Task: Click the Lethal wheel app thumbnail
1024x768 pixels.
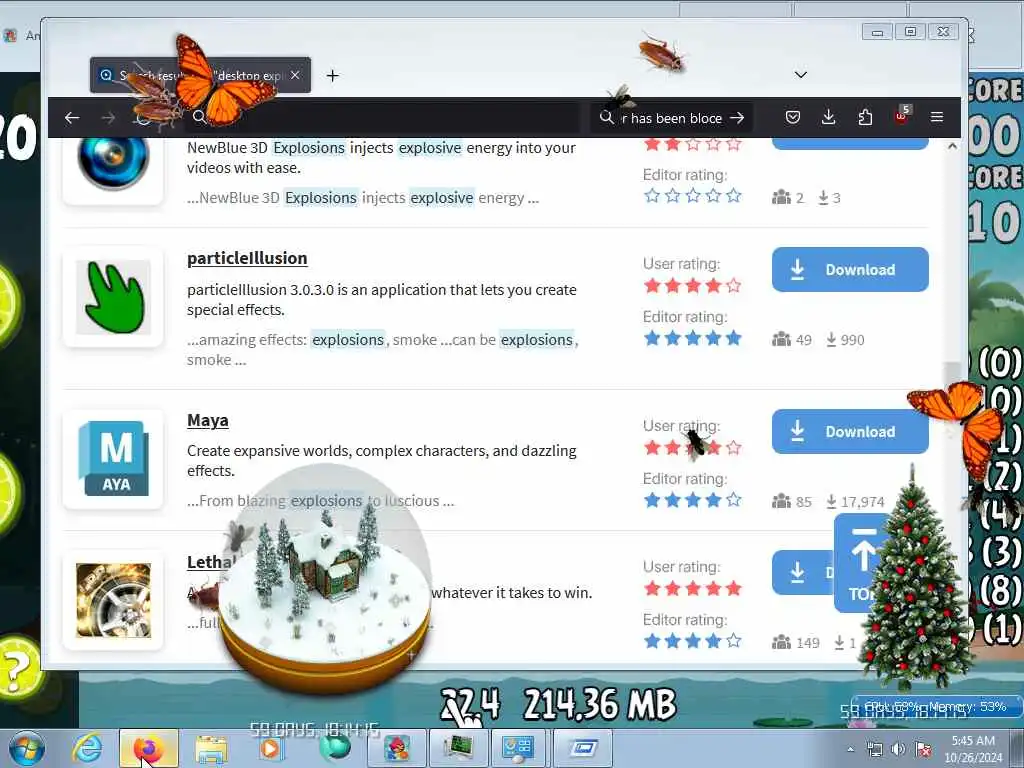Action: (x=113, y=600)
